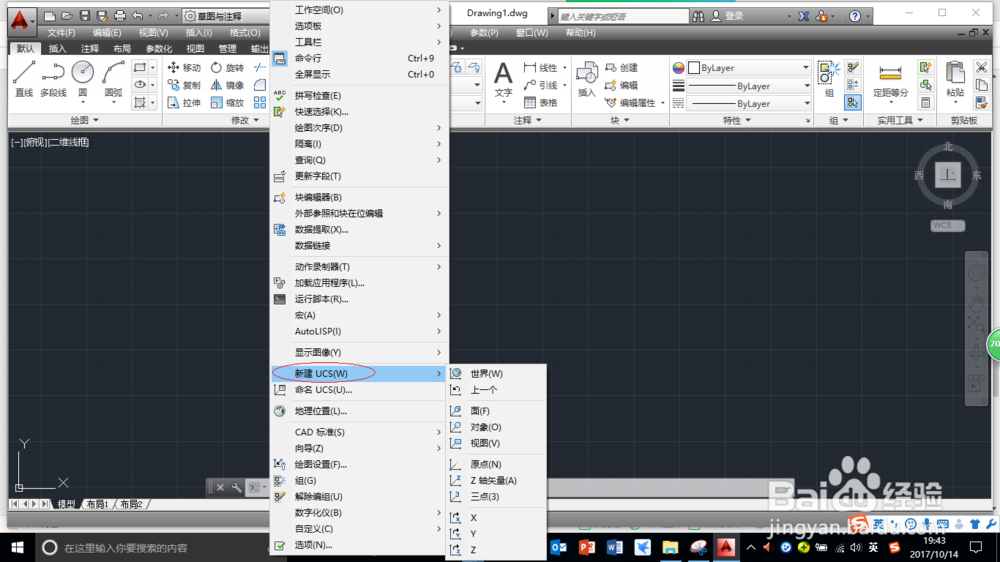Viewport: 1000px width, 562px height.
Task: Open the File (文件) menu
Action: tap(61, 33)
